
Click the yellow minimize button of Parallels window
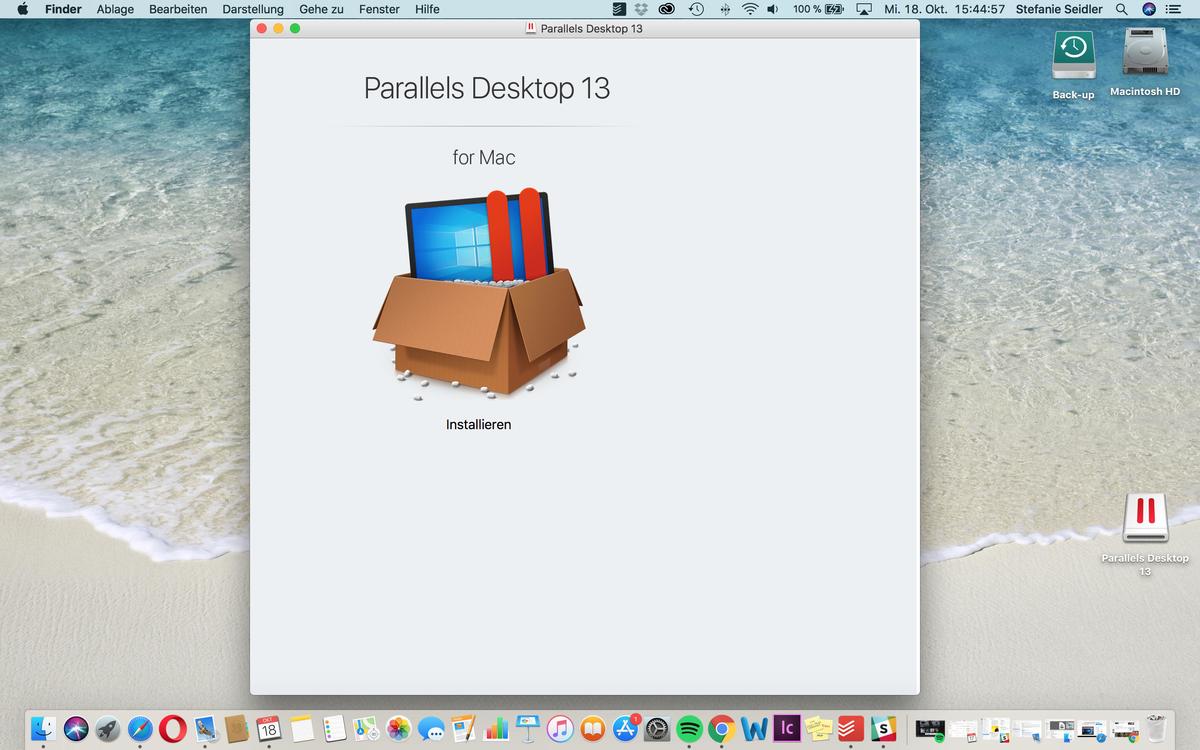[278, 28]
